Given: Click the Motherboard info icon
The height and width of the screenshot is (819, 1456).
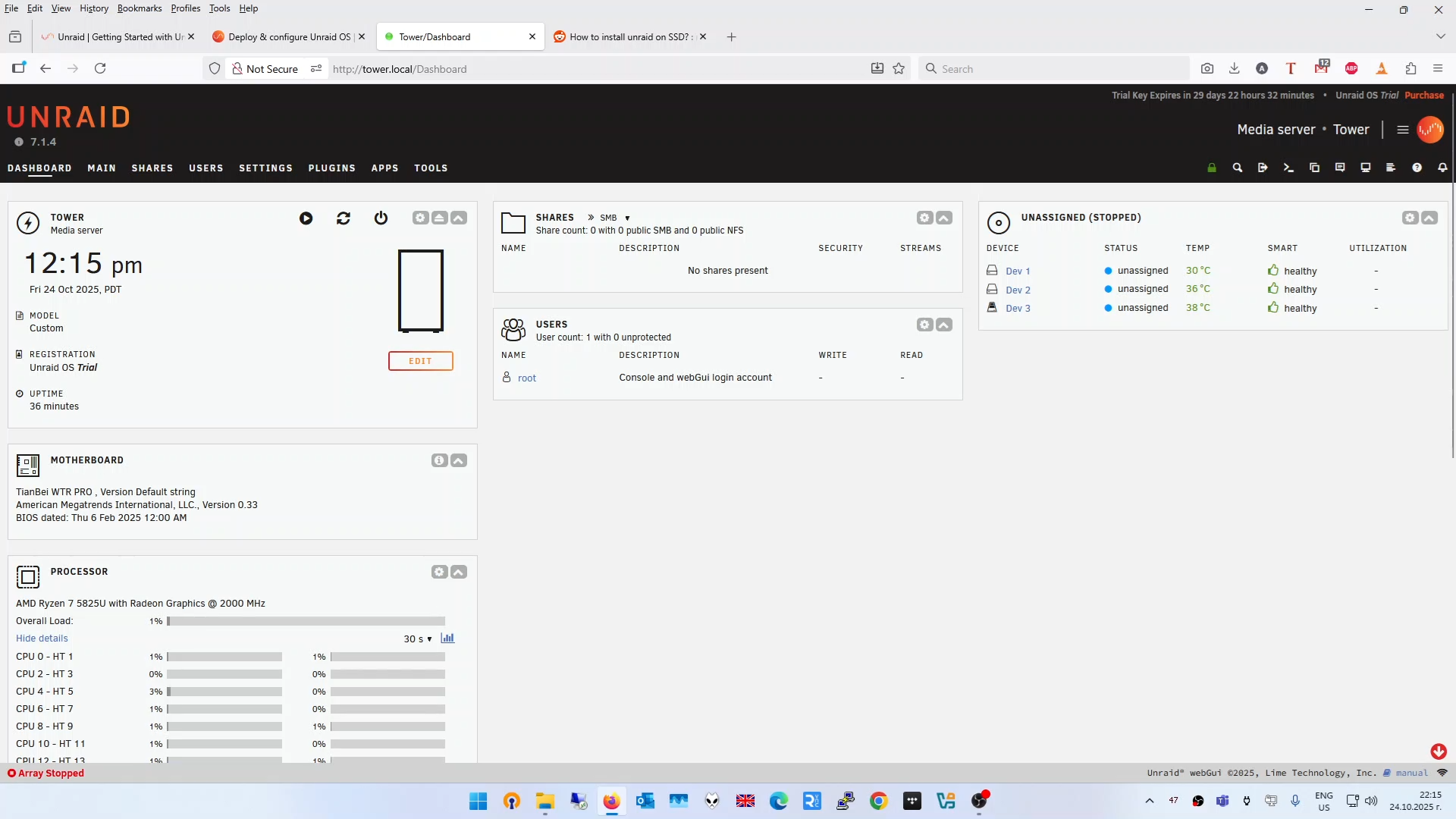Looking at the screenshot, I should coord(439,461).
